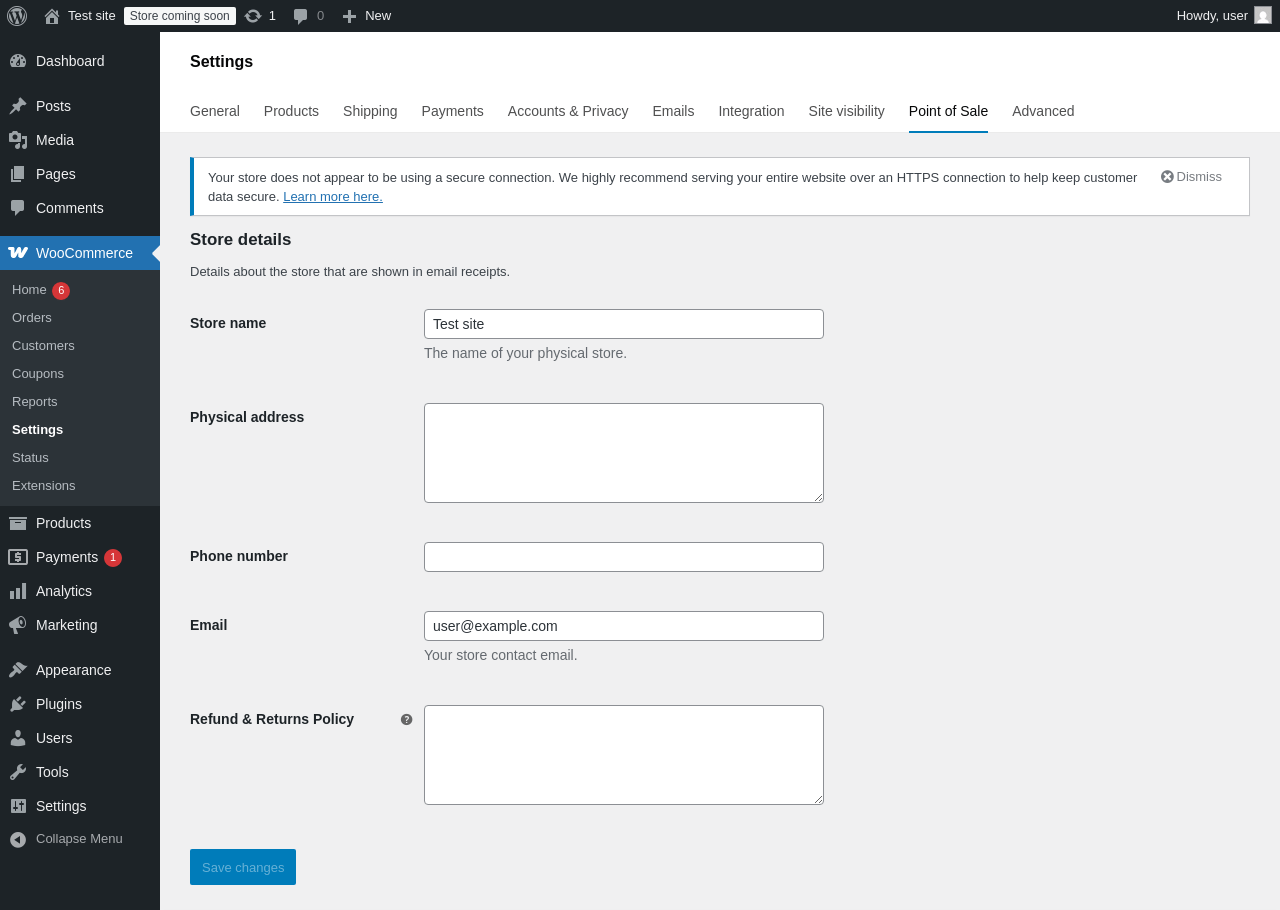The width and height of the screenshot is (1280, 910).
Task: Click the Pages icon in sidebar
Action: point(18,174)
